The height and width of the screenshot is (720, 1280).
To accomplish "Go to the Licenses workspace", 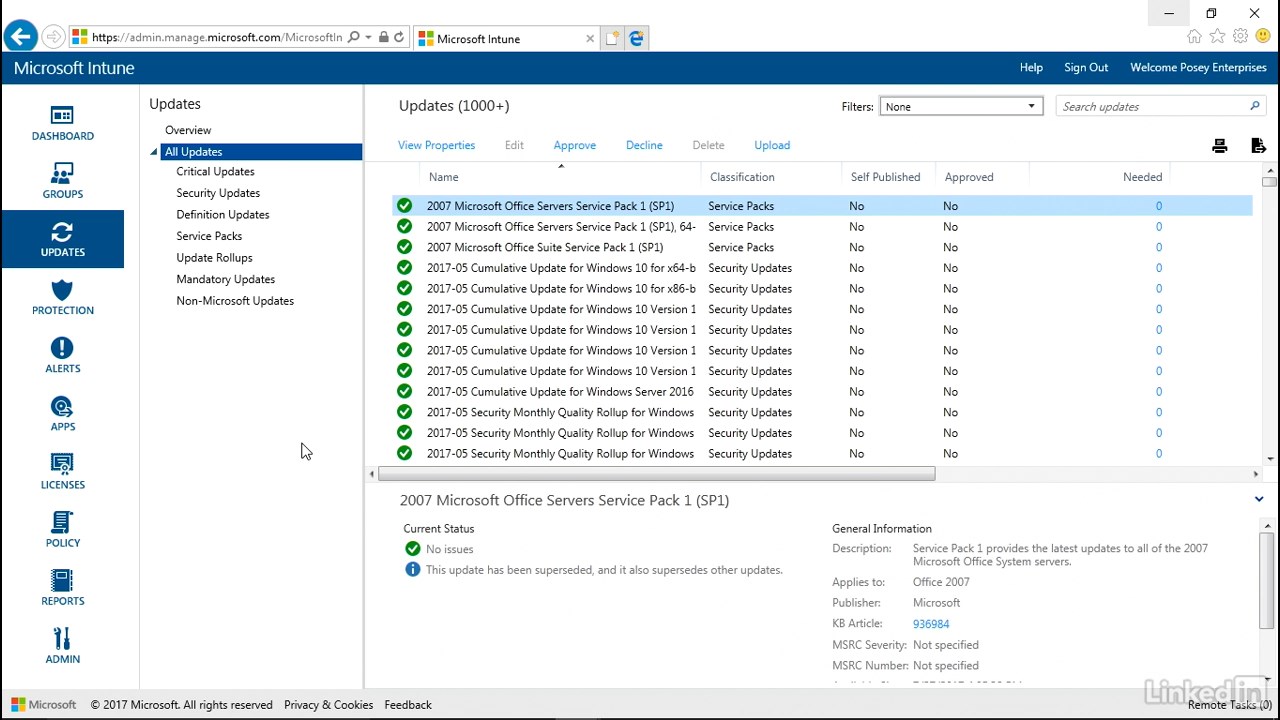I will (x=62, y=471).
